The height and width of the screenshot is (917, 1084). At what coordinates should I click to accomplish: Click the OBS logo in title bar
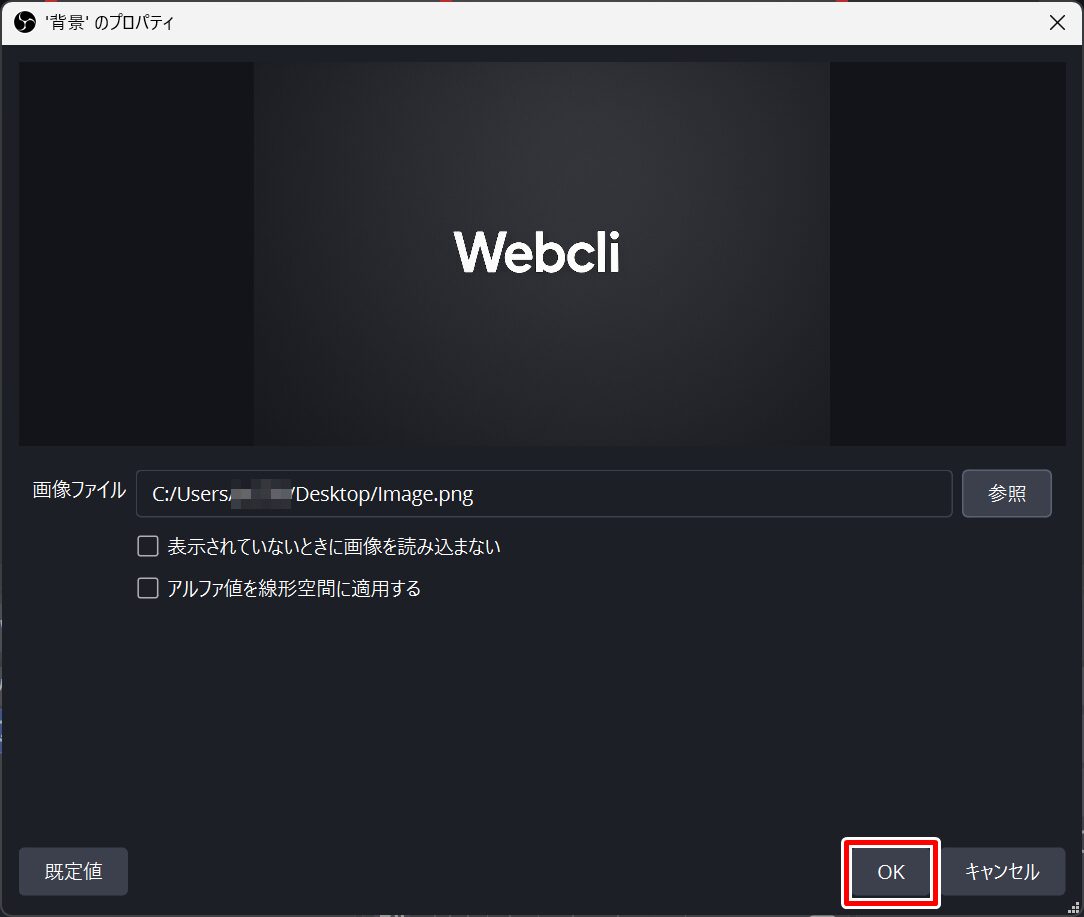pyautogui.click(x=25, y=23)
